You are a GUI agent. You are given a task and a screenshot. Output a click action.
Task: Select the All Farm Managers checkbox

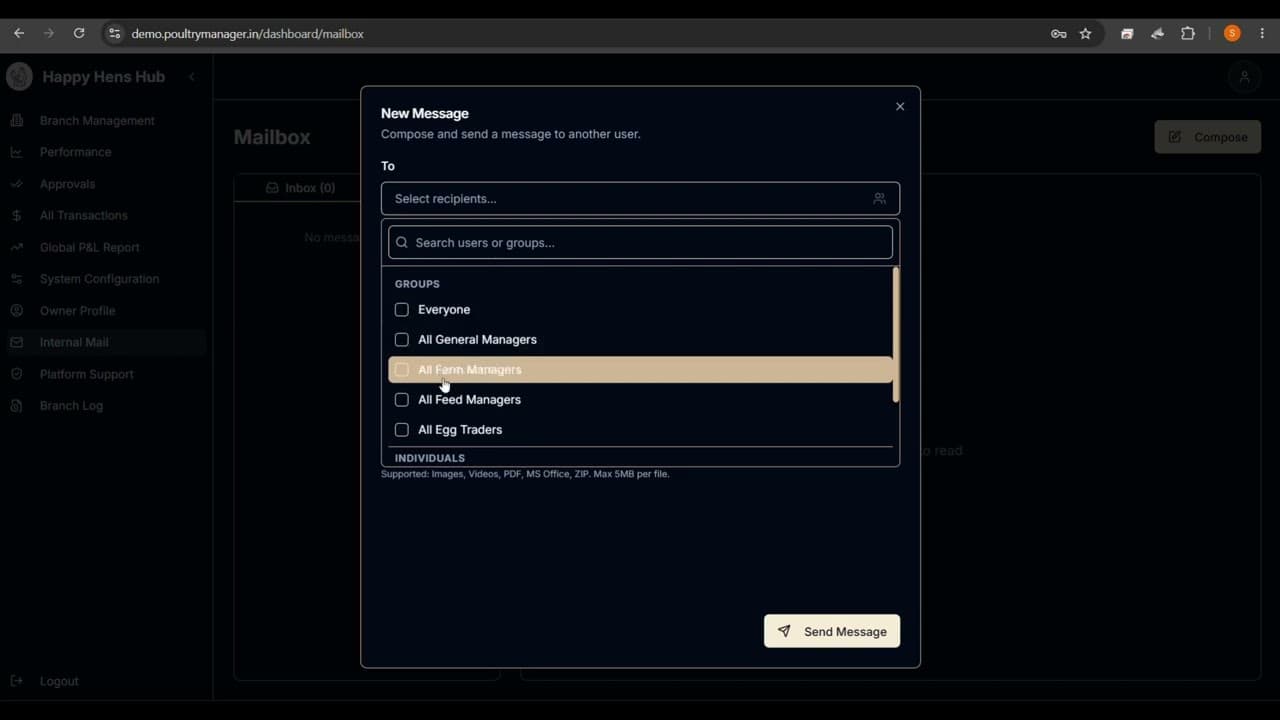pyautogui.click(x=402, y=370)
